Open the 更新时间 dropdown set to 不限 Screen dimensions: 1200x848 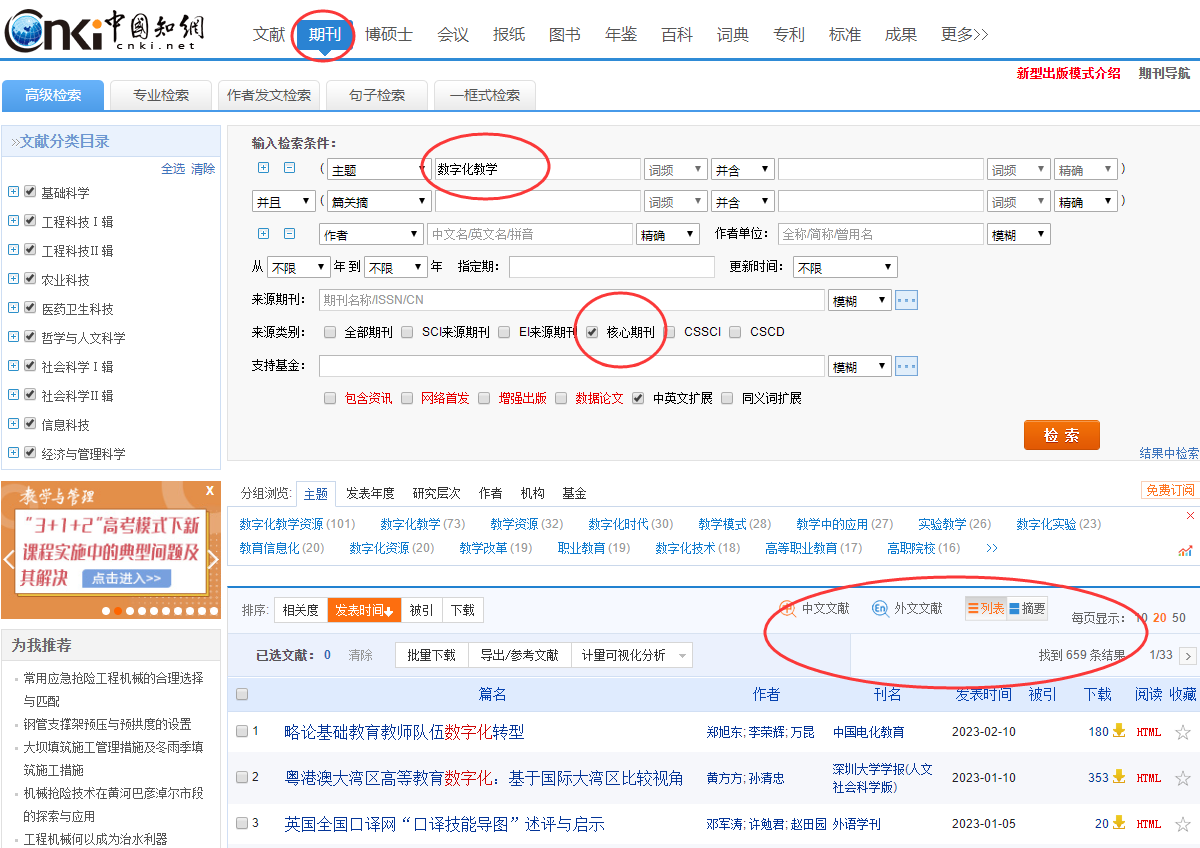[x=845, y=268]
